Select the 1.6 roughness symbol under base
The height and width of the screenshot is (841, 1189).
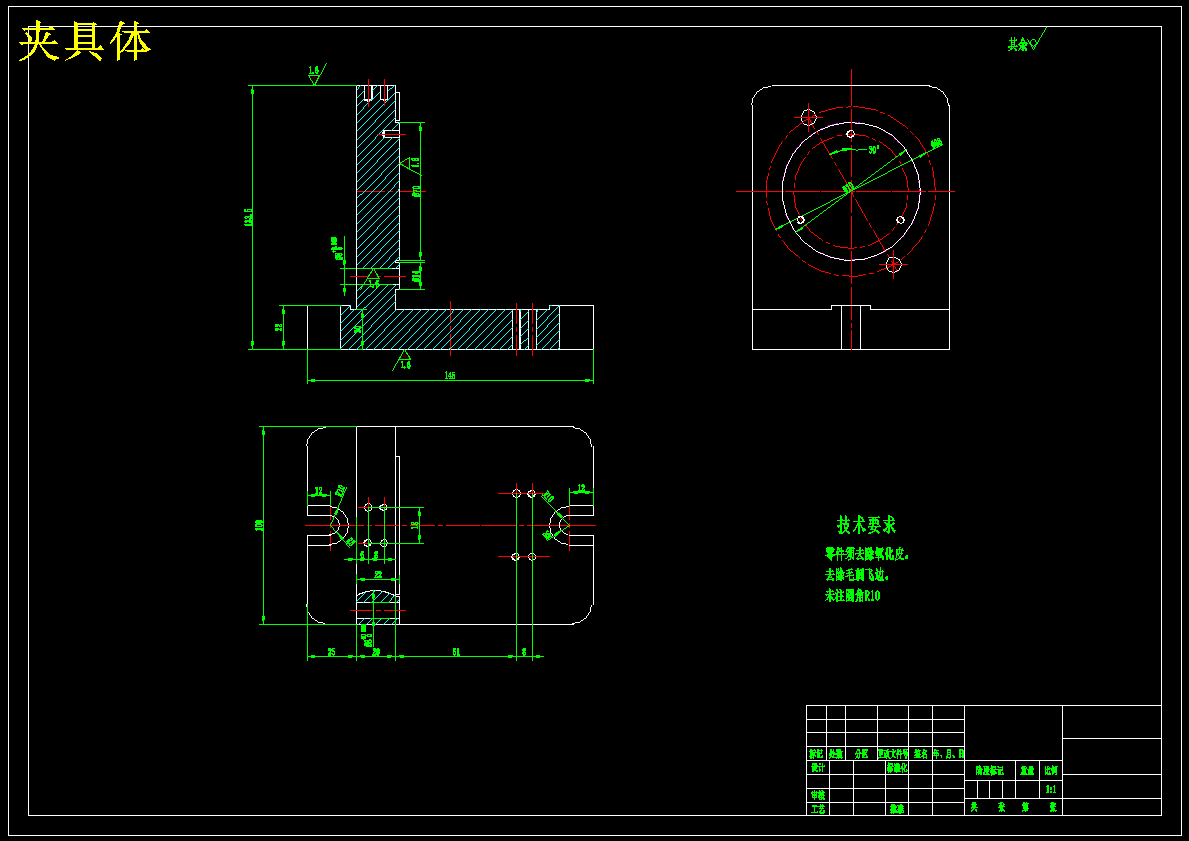pos(404,360)
